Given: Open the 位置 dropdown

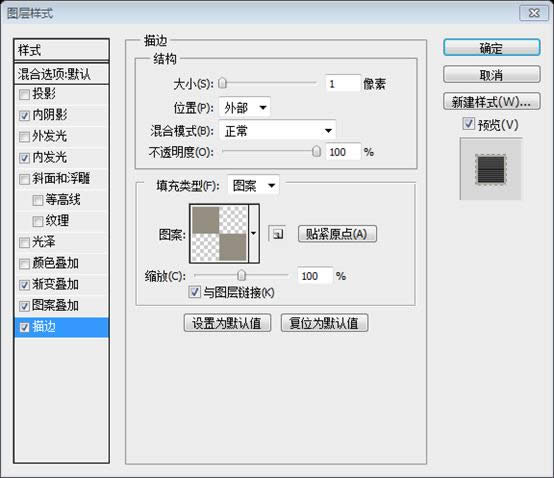Looking at the screenshot, I should point(244,107).
